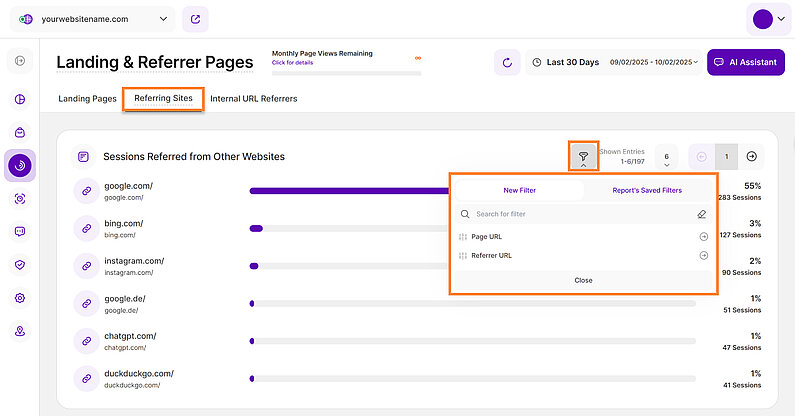Image resolution: width=795 pixels, height=416 pixels.
Task: Open Report's Saved Filters tab
Action: tap(647, 189)
